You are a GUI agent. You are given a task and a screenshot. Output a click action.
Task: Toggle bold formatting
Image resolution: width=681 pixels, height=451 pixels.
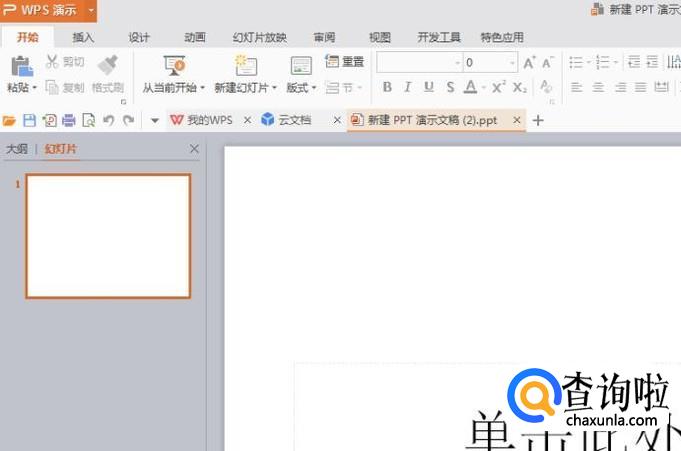pyautogui.click(x=387, y=87)
